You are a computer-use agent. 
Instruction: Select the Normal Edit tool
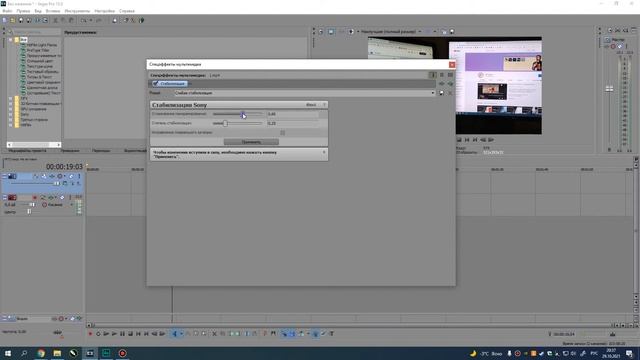175,334
